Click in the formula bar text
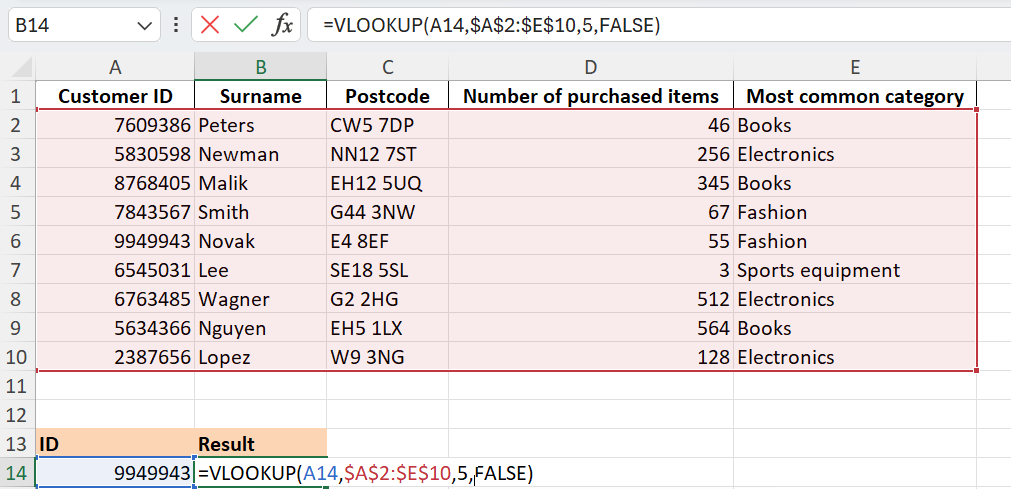The image size is (1011, 489). pos(660,25)
